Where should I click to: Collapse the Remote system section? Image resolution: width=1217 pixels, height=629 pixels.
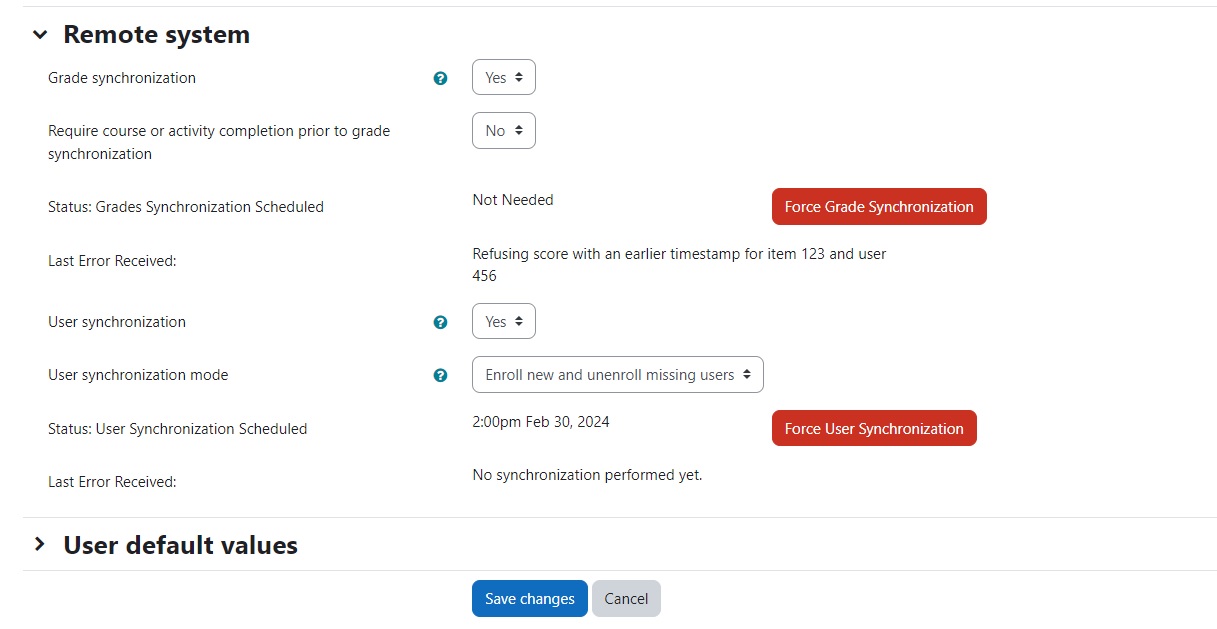[40, 35]
